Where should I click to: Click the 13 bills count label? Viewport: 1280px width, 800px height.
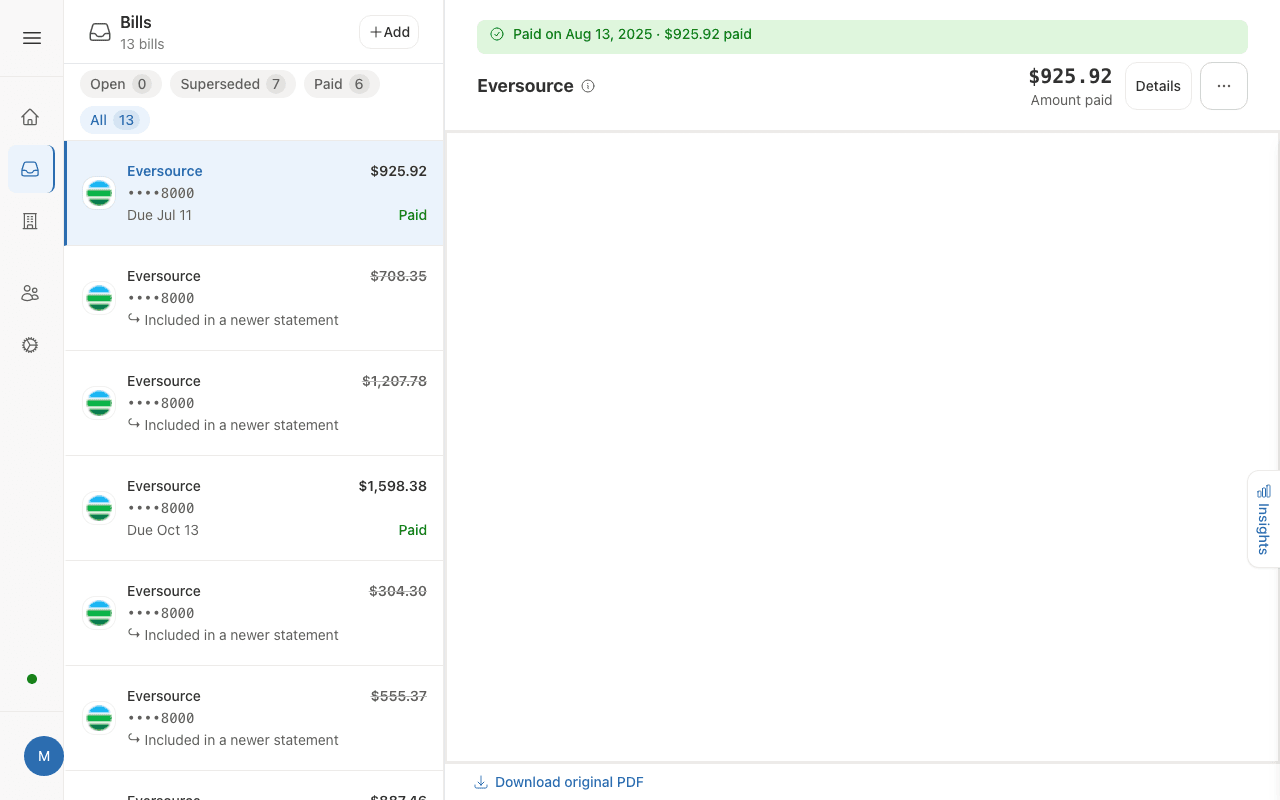point(142,44)
